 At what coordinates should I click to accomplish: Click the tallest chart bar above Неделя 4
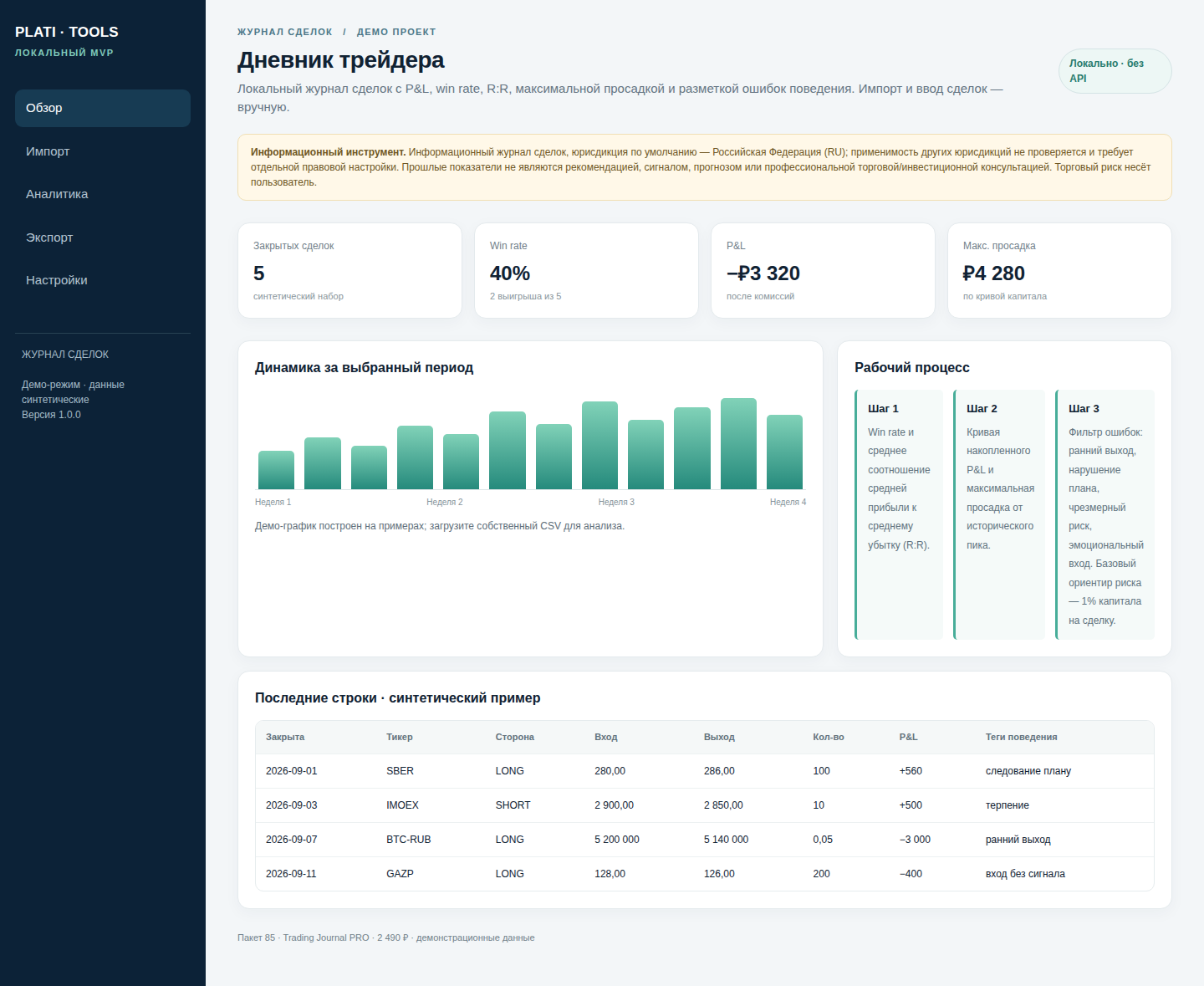pyautogui.click(x=738, y=443)
